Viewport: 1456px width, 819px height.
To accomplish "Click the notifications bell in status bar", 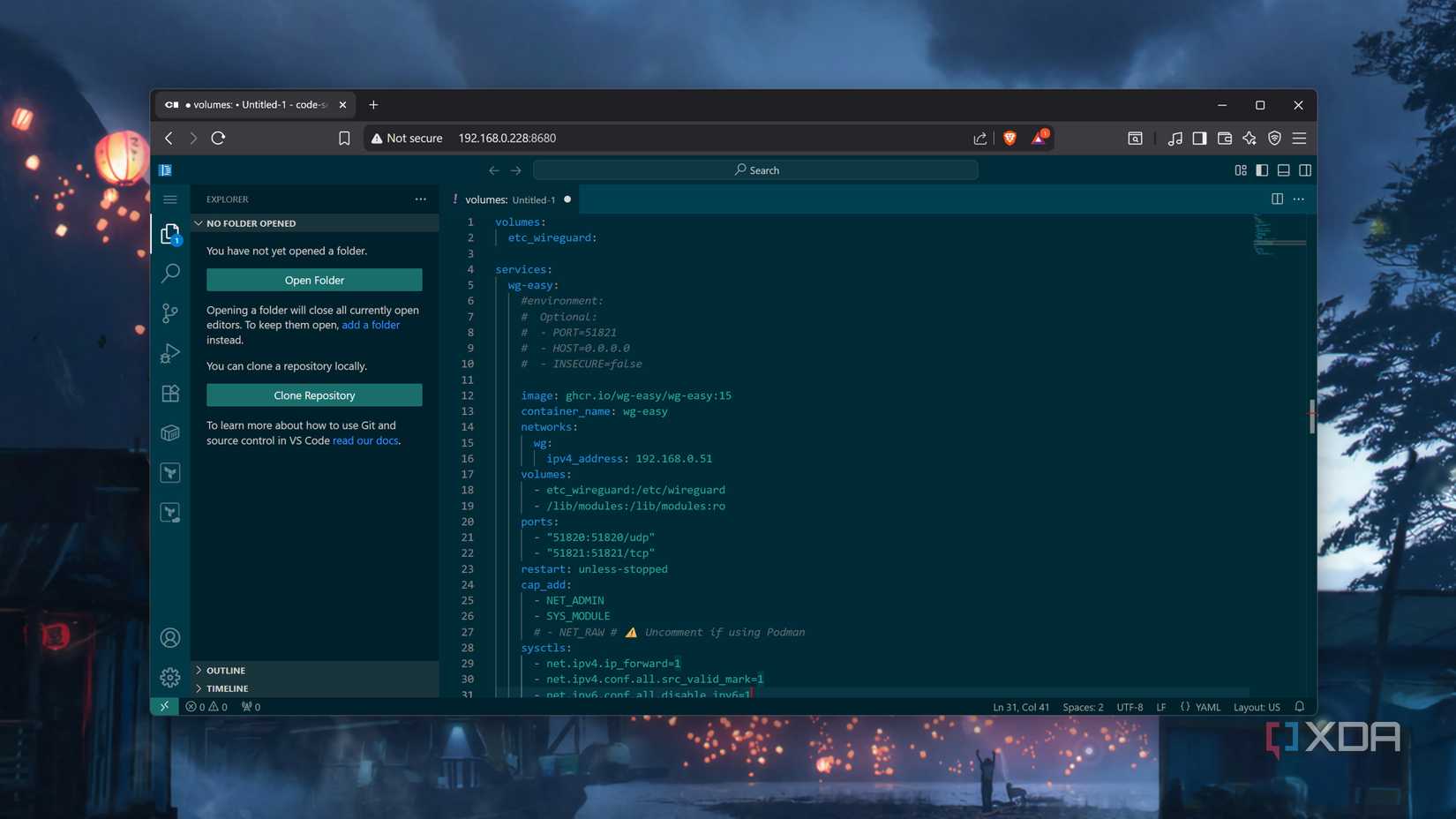I will point(1299,707).
